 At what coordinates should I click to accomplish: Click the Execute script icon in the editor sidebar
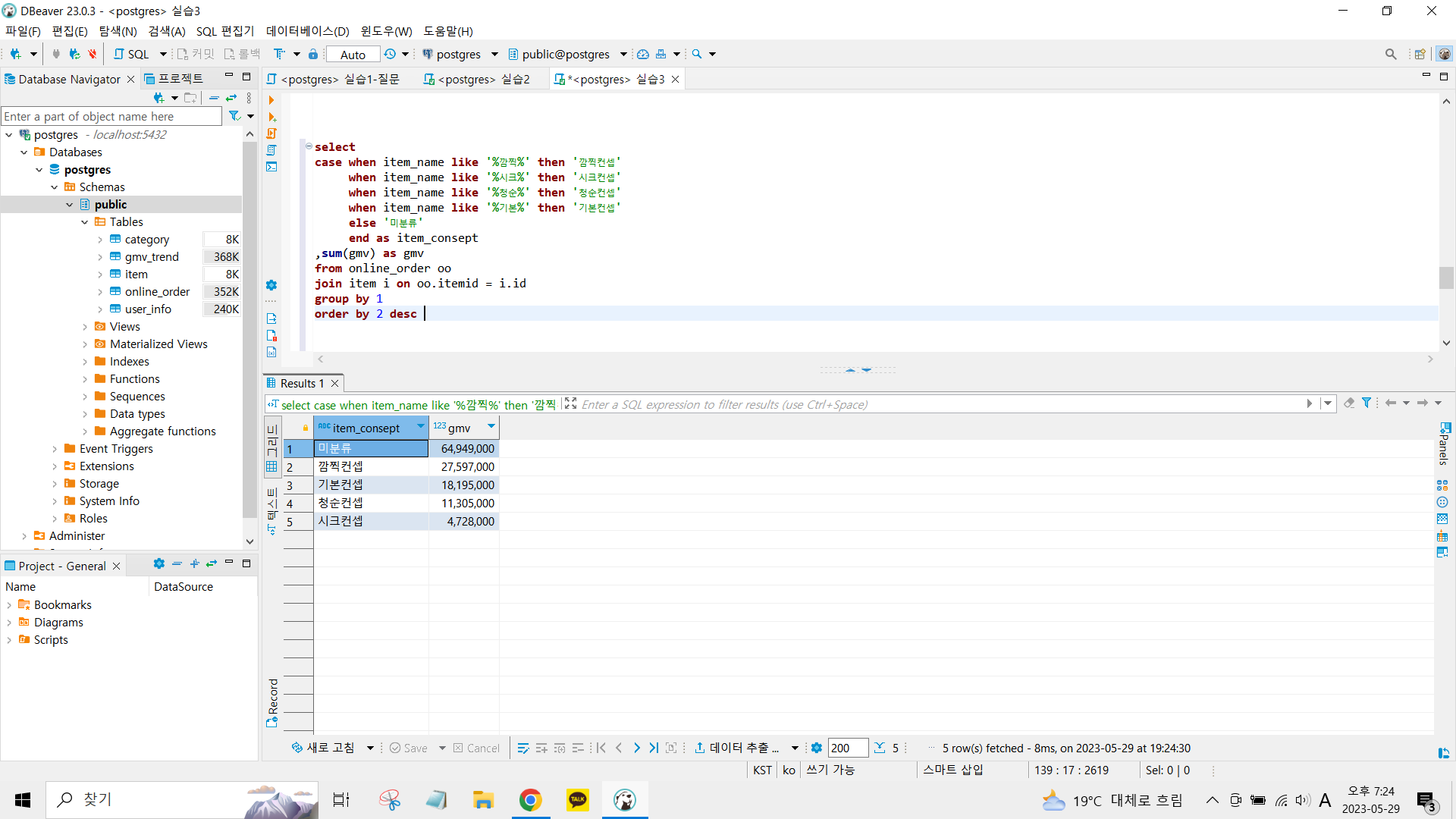(x=271, y=133)
